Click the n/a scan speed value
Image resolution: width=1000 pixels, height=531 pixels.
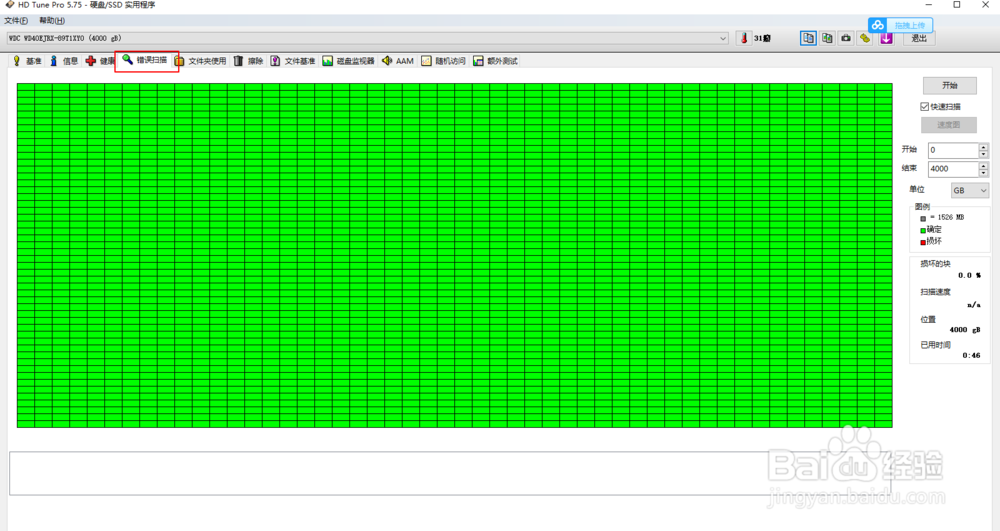(x=974, y=305)
